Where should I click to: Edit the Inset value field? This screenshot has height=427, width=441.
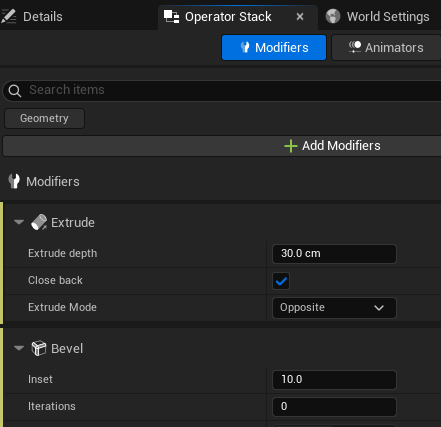click(334, 380)
